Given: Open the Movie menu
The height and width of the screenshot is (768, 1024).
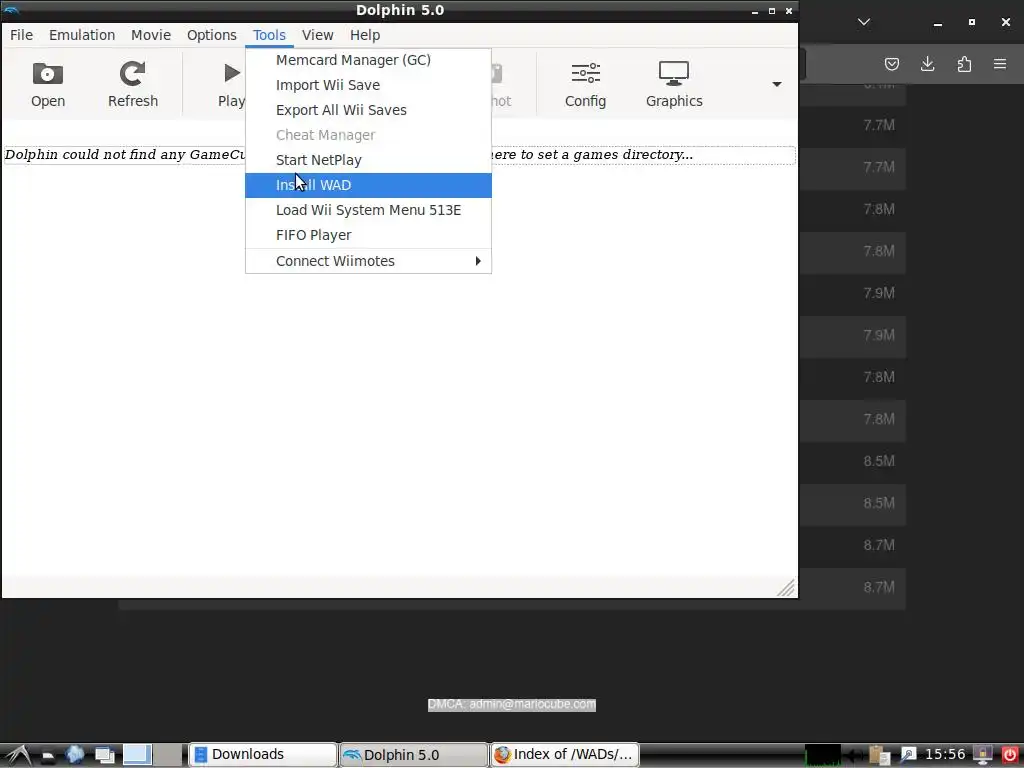Looking at the screenshot, I should point(151,35).
